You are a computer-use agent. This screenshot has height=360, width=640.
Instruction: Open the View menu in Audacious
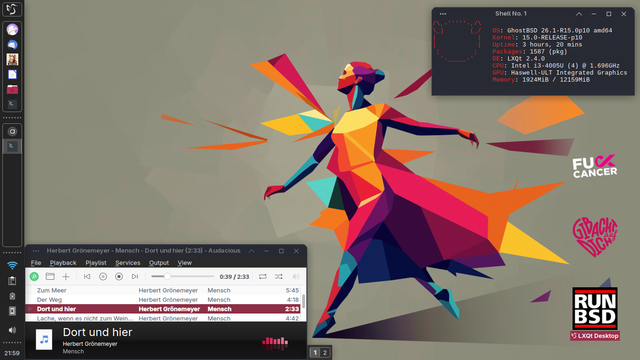[x=184, y=262]
